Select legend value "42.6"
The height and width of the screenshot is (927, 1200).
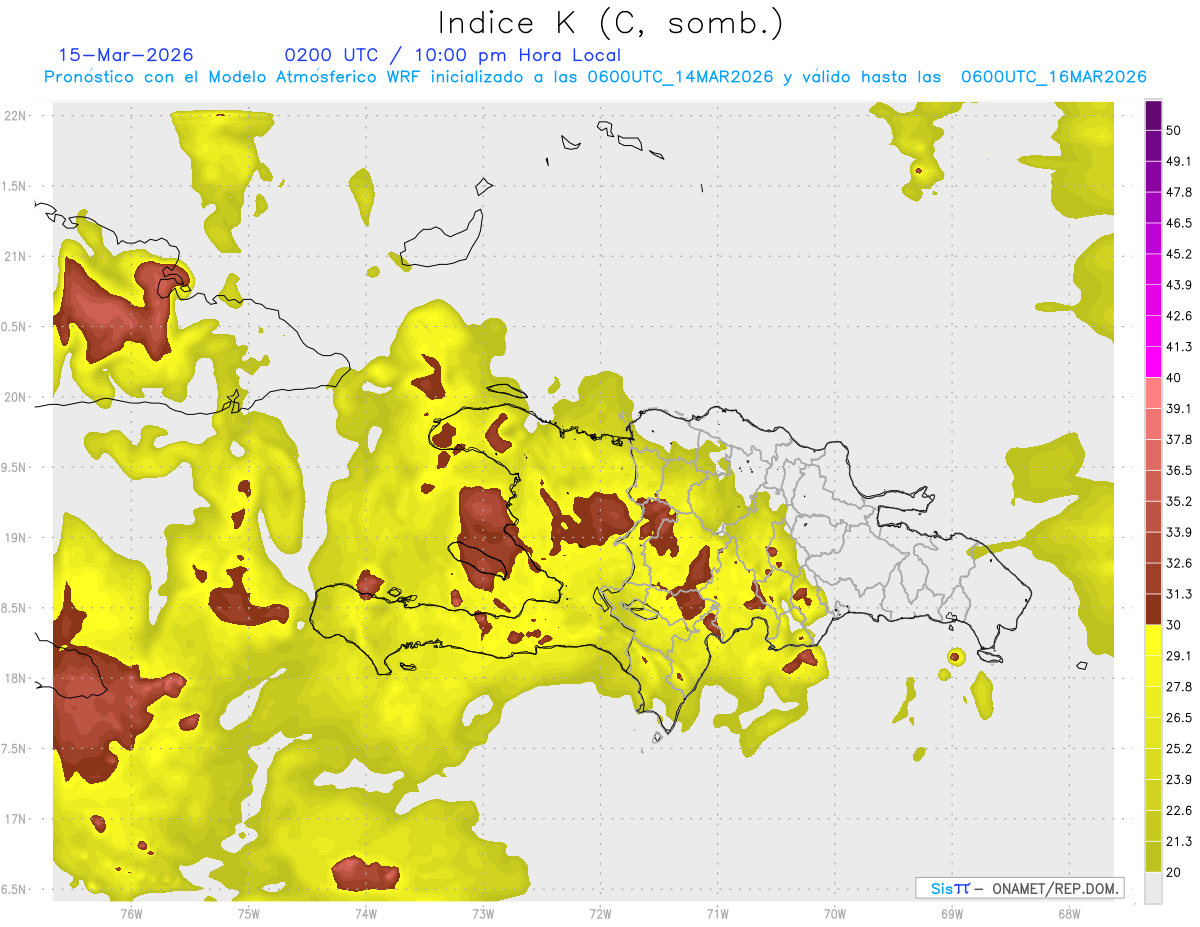coord(1179,316)
